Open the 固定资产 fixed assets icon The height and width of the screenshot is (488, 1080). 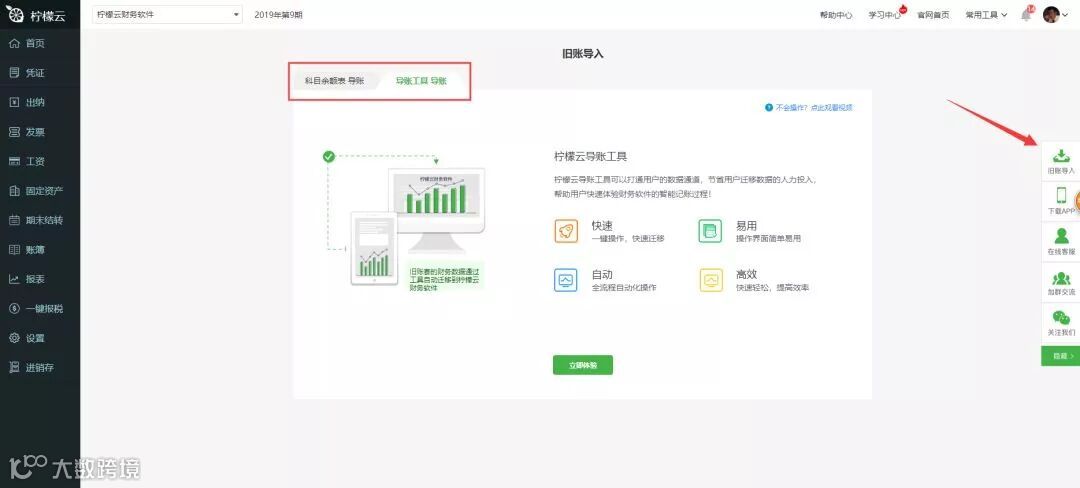pos(14,191)
